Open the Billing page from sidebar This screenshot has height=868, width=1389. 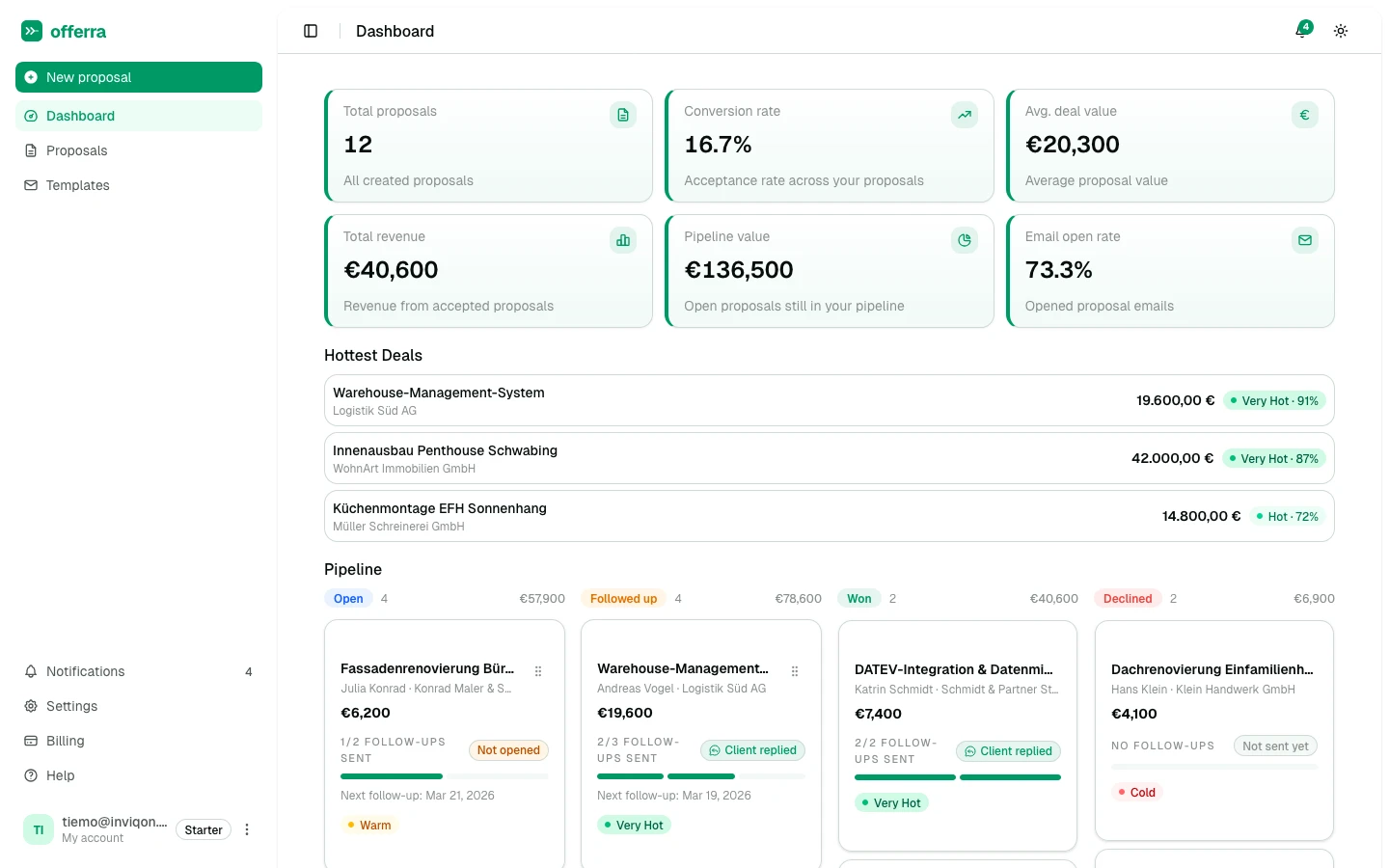[x=65, y=741]
